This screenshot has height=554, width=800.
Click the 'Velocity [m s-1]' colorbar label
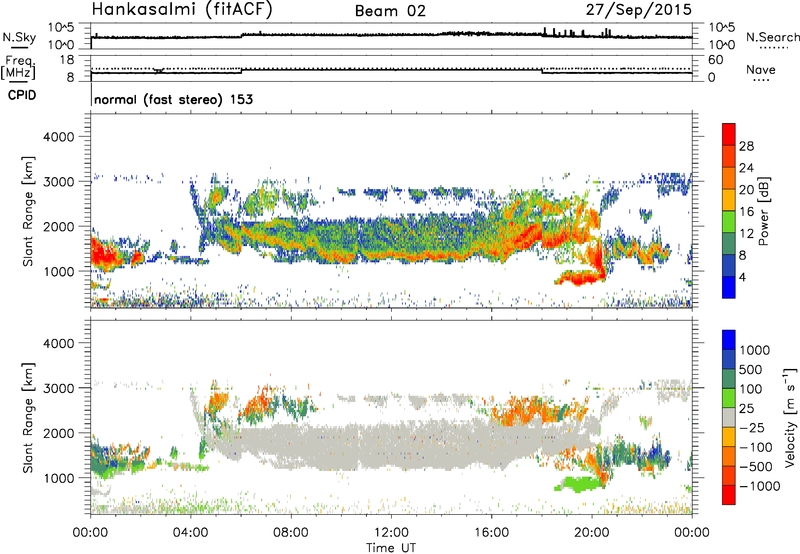coord(790,417)
